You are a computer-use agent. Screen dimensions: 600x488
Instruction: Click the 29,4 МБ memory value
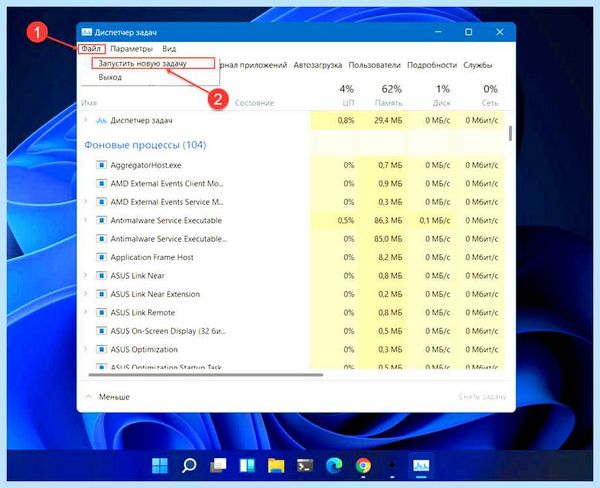coord(388,121)
